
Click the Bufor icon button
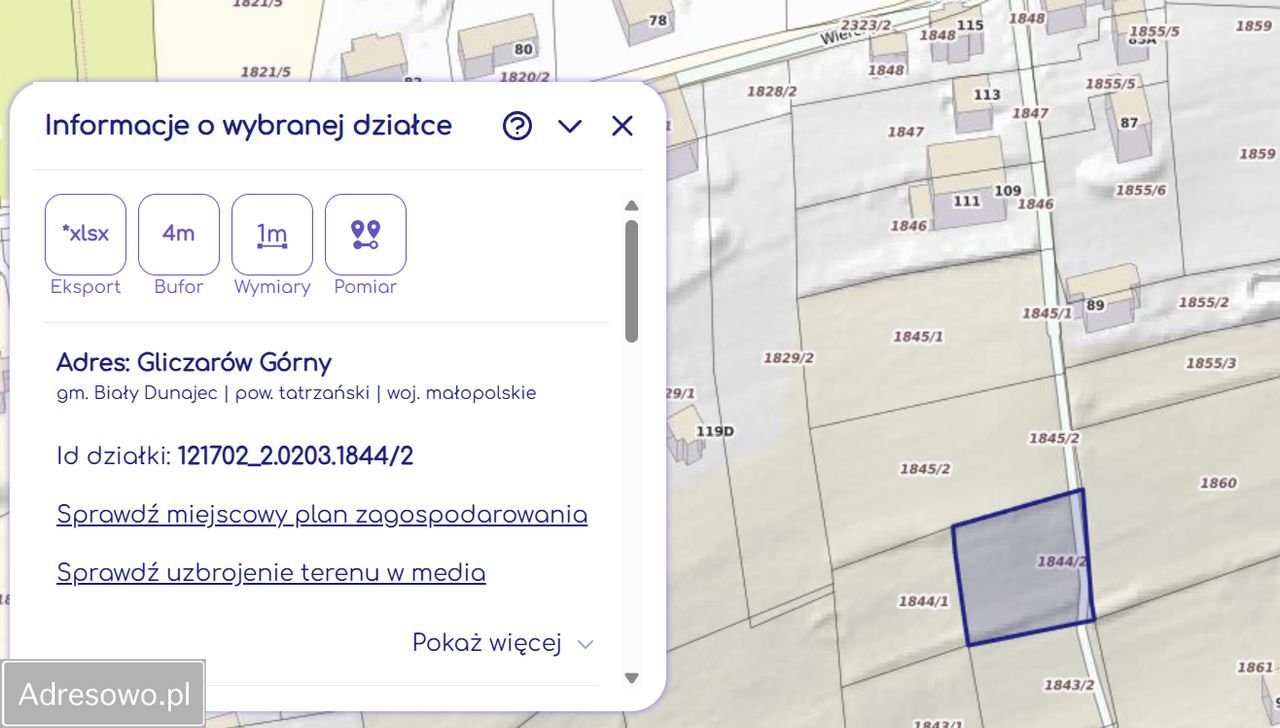pos(178,232)
